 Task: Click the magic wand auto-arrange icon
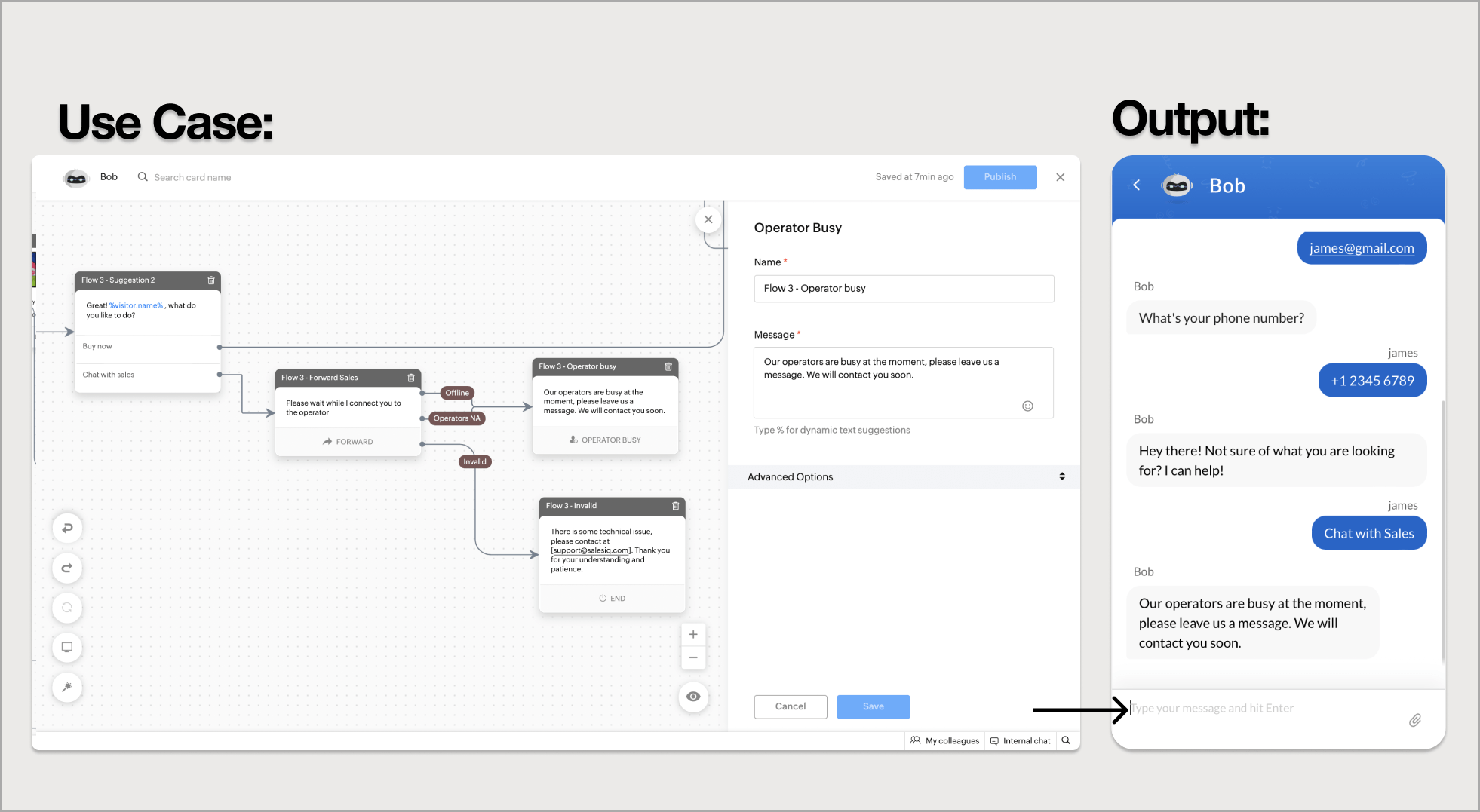pyautogui.click(x=67, y=687)
